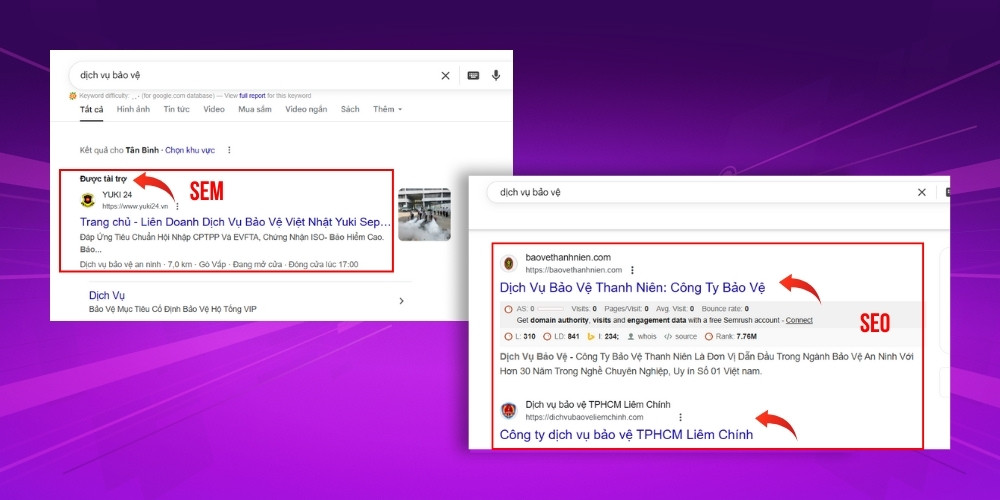Image resolution: width=1000 pixels, height=500 pixels.
Task: Open the 'Video ngắn' tab
Action: [x=306, y=109]
